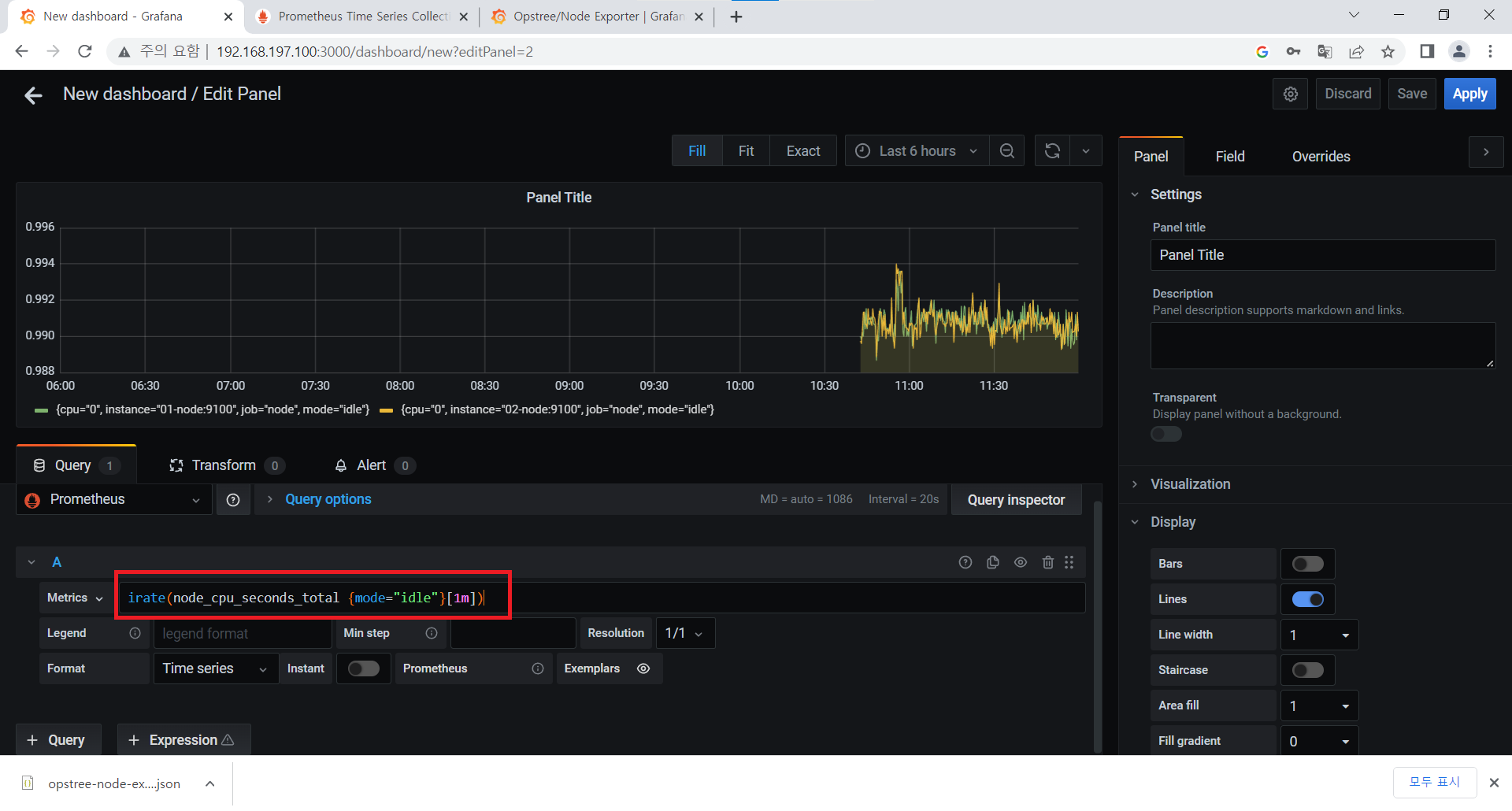The width and height of the screenshot is (1512, 811).
Task: Toggle query A visibility eye icon
Action: 1021,562
